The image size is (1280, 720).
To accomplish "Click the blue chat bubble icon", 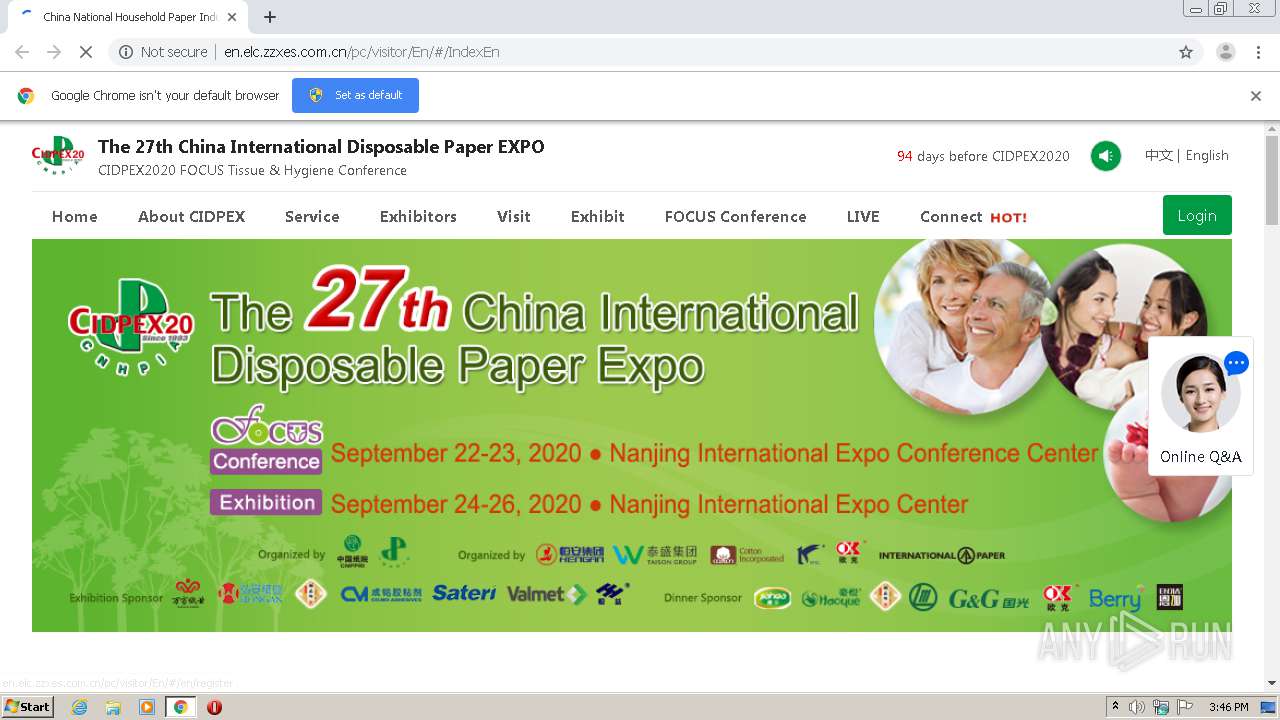I will 1236,363.
